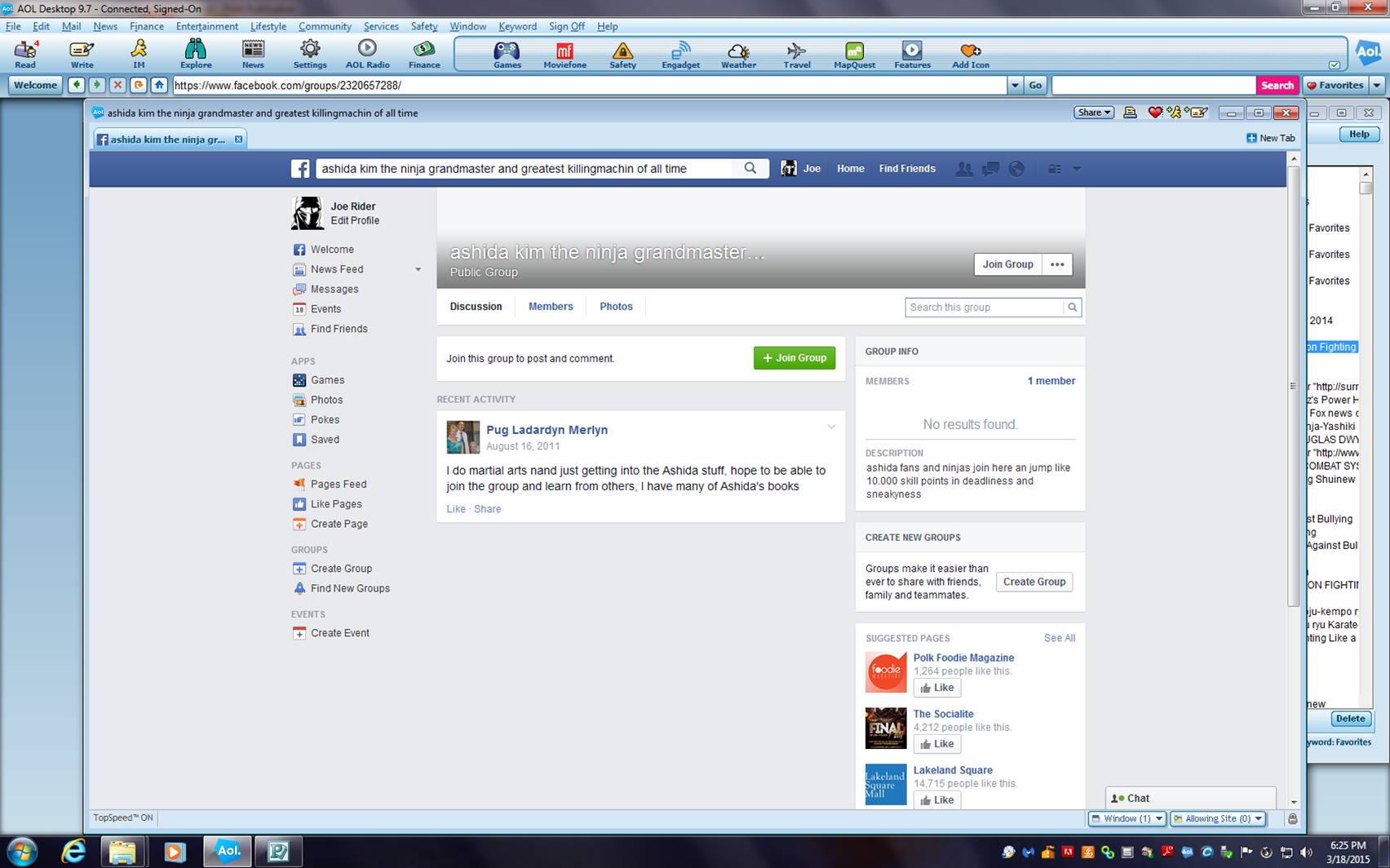Click the 1 member link
Viewport: 1390px width, 868px height.
click(1051, 381)
